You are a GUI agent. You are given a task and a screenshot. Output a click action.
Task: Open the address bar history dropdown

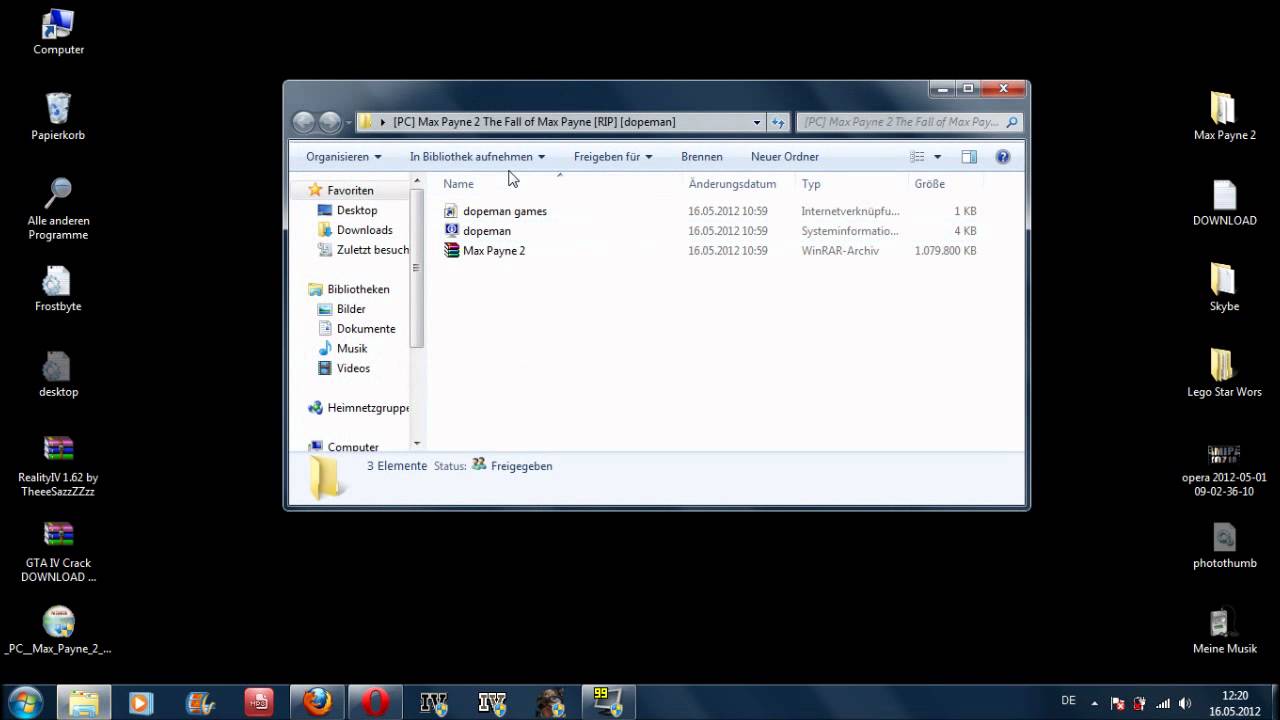coord(757,122)
